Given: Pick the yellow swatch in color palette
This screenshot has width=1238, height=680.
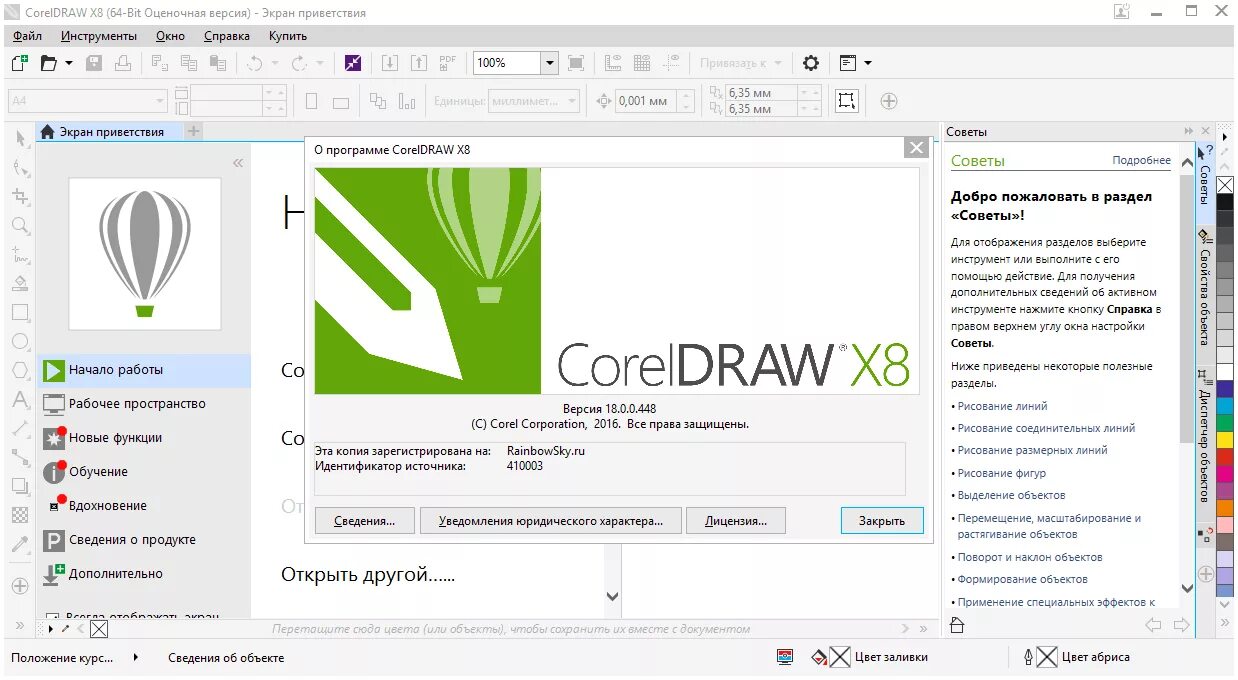Looking at the screenshot, I should tap(1225, 439).
